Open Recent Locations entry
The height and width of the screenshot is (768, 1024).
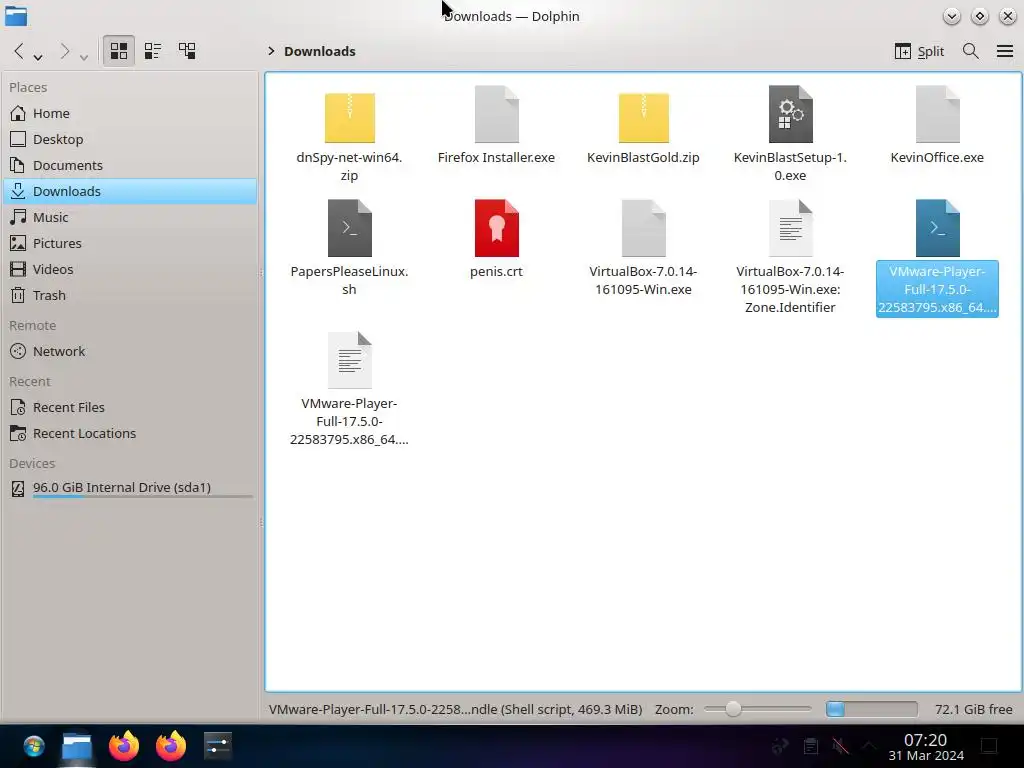(130, 433)
